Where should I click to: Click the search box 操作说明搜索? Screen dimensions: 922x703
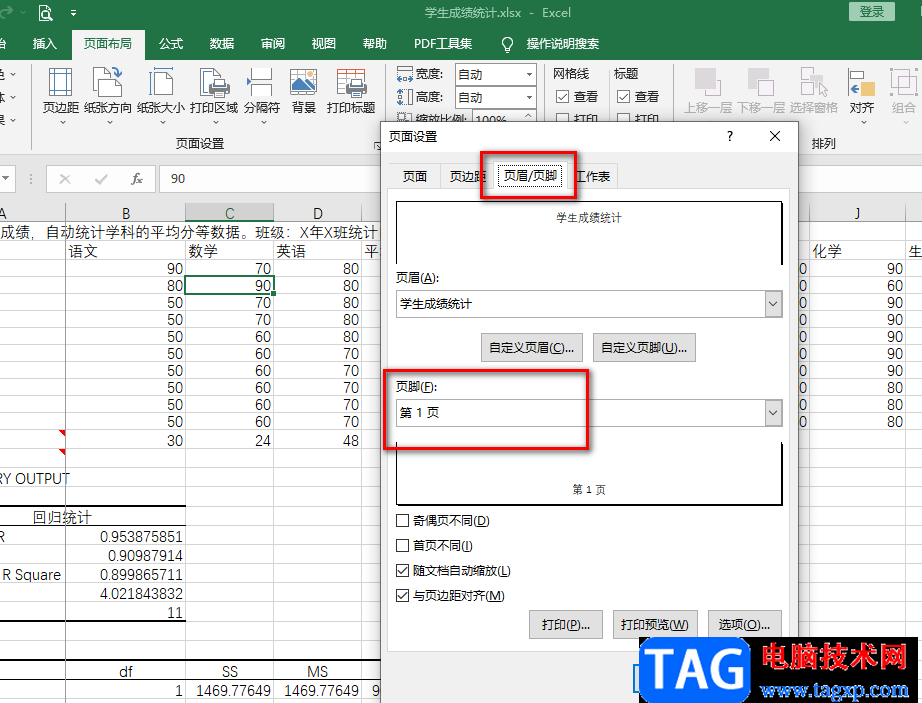(563, 44)
